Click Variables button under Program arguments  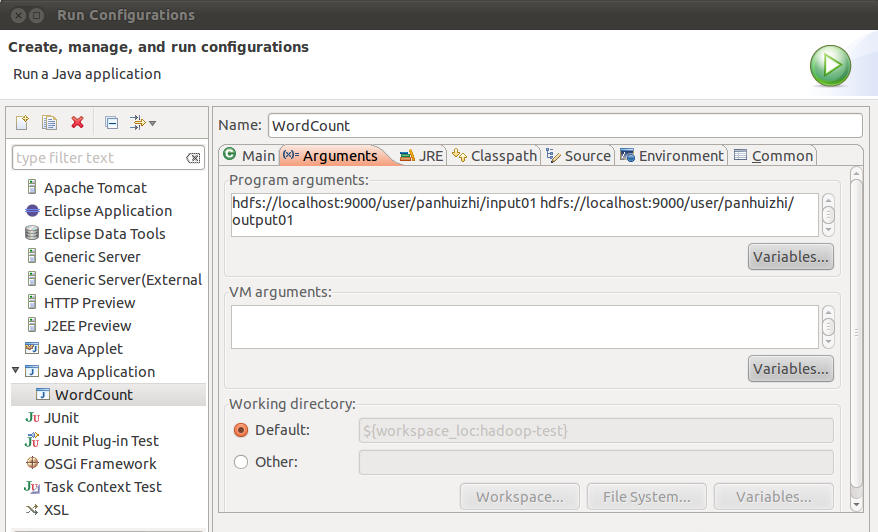tap(790, 256)
